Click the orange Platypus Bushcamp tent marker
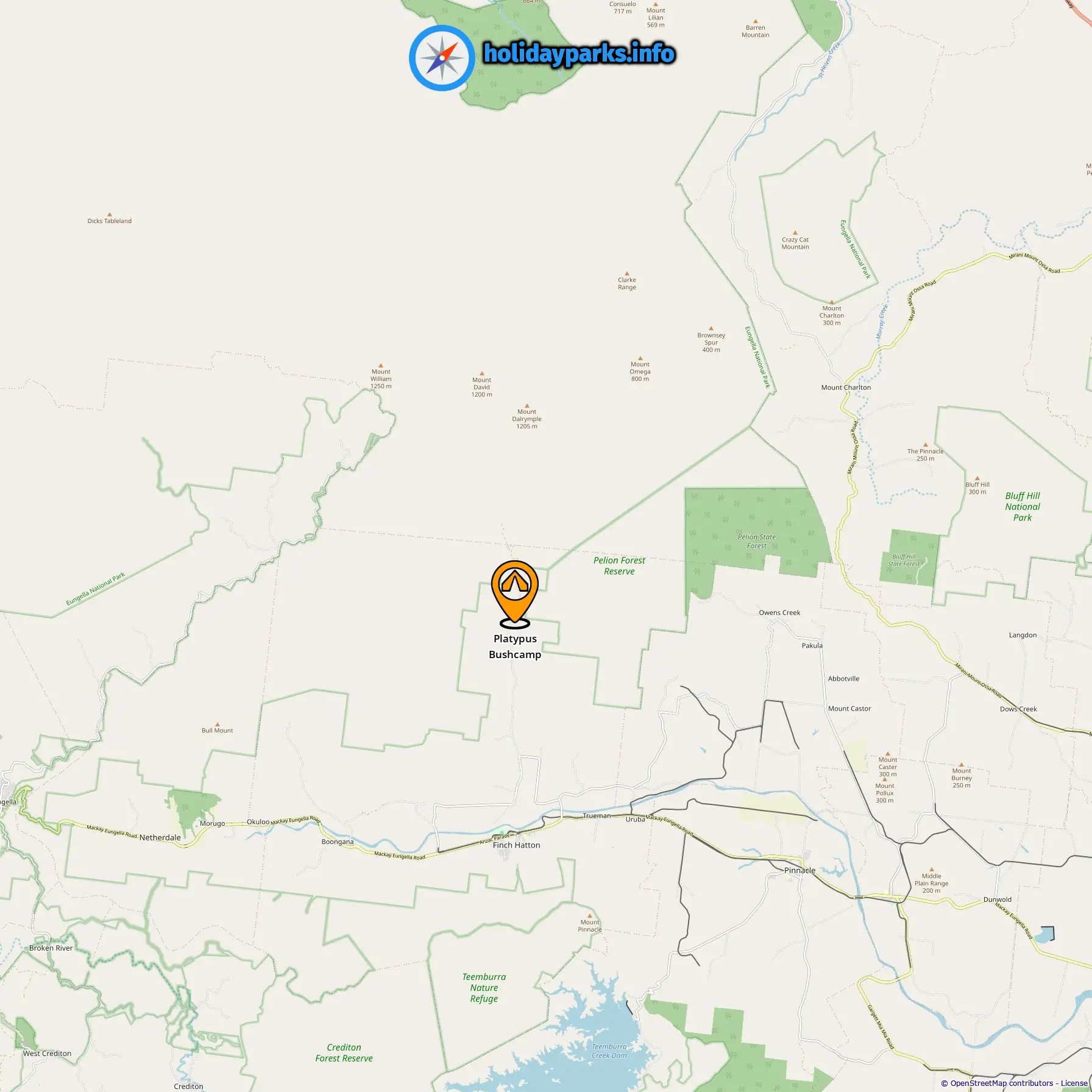 [515, 594]
